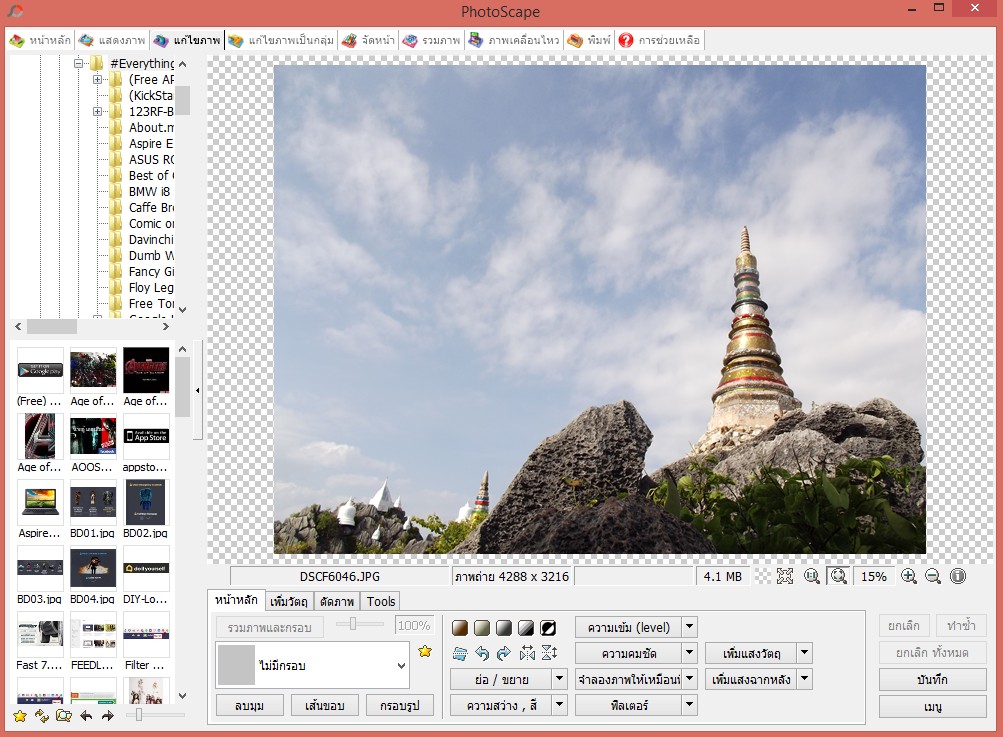This screenshot has width=1003, height=737.
Task: Flip the image vertically
Action: pos(549,653)
